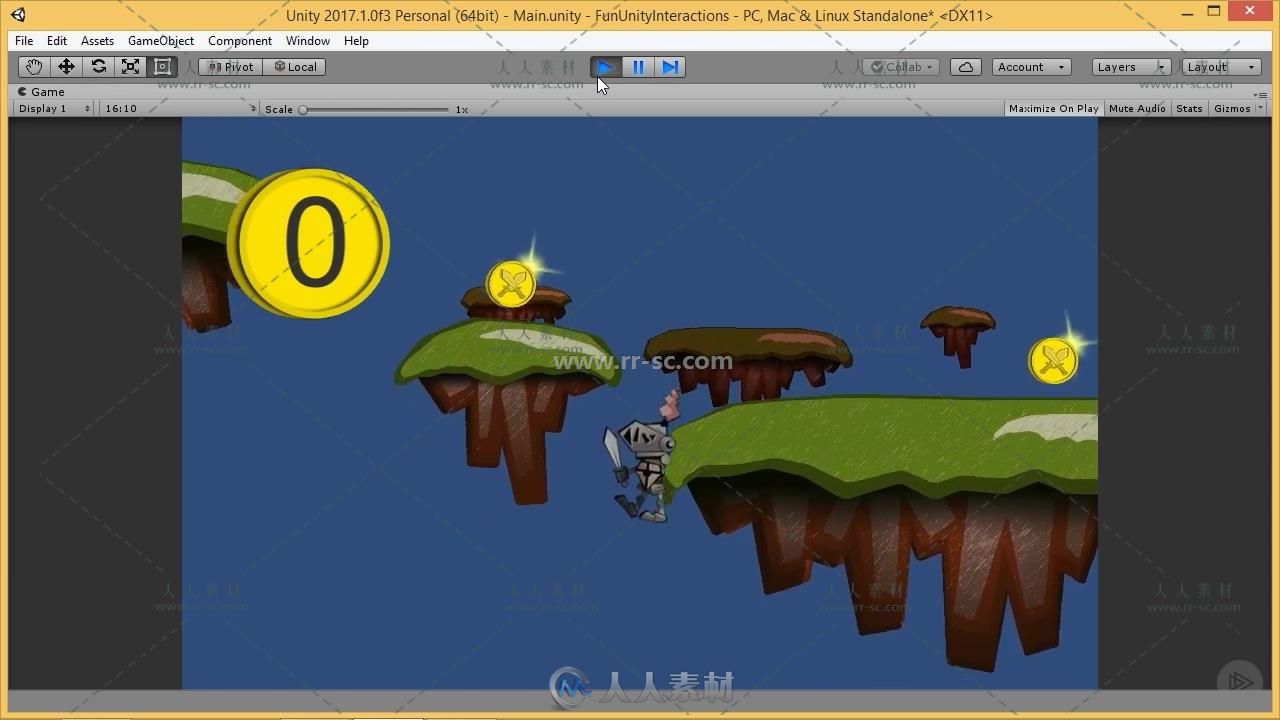Screen dimensions: 1280x720
Task: Click the Unity logo in title bar
Action: (x=18, y=14)
